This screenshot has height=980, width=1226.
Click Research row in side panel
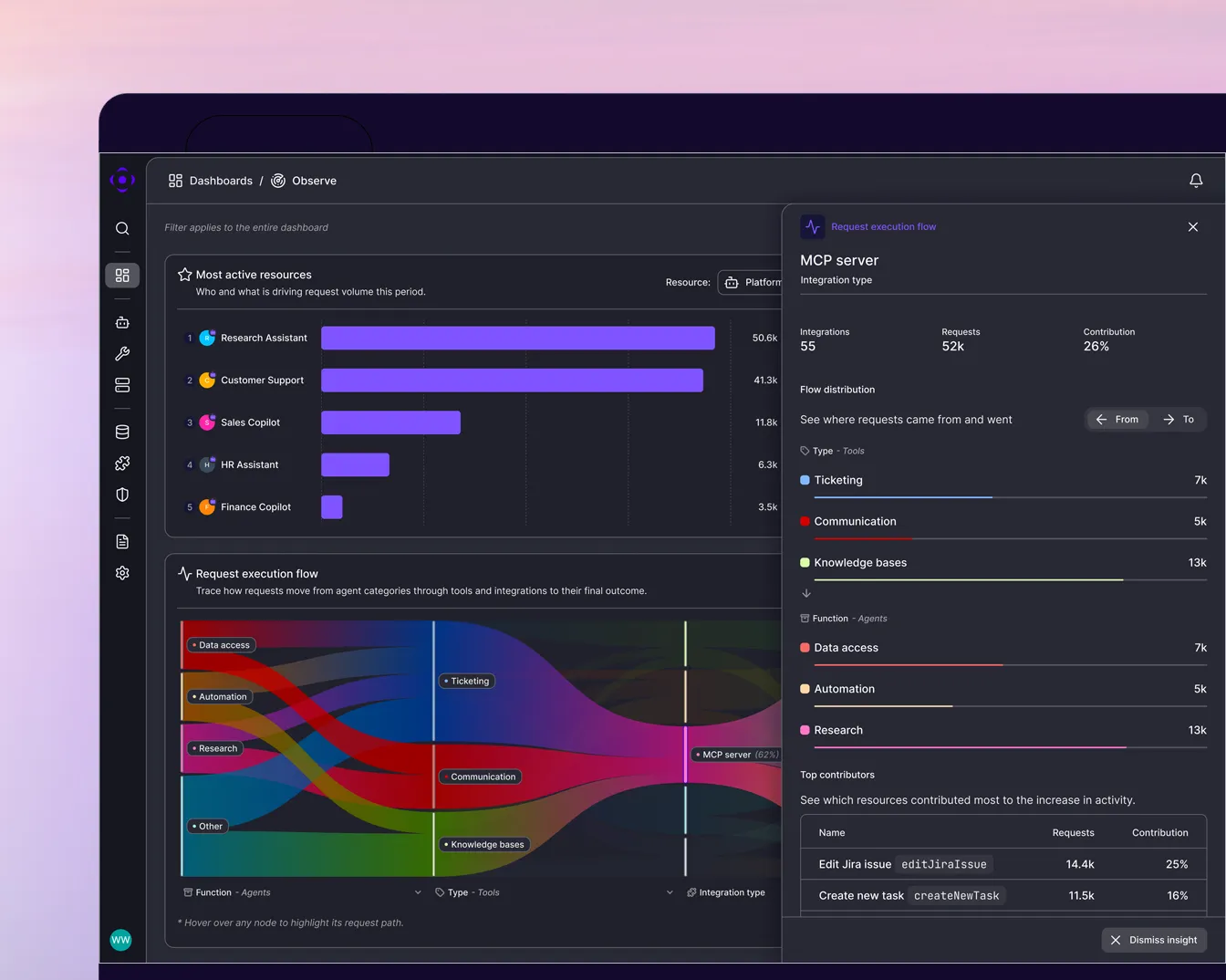pyautogui.click(x=1003, y=734)
